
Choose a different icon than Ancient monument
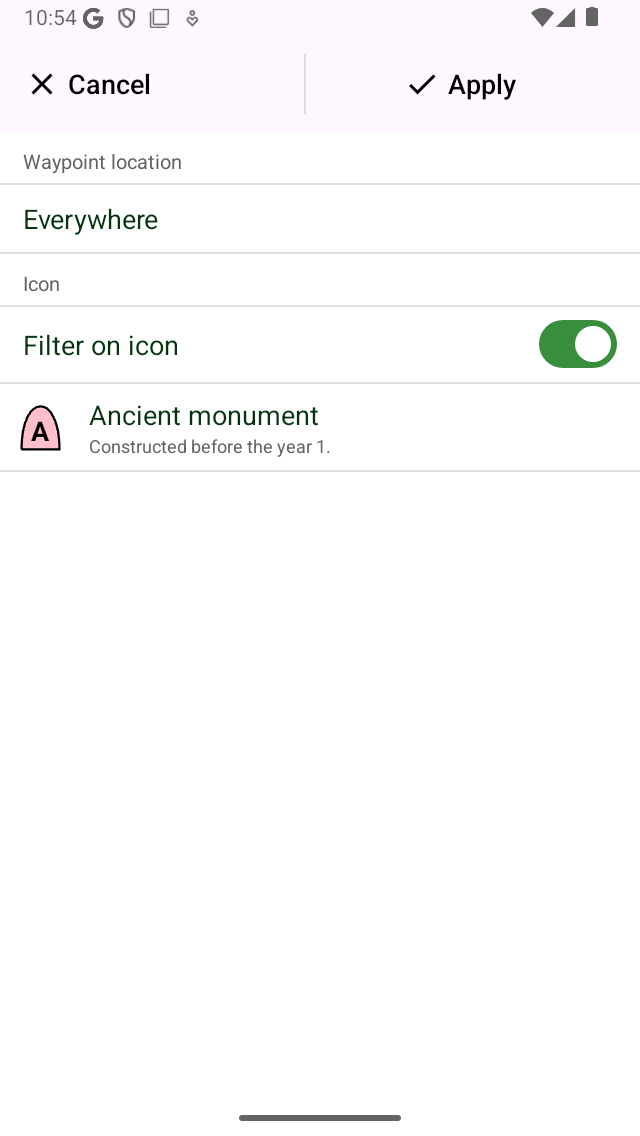click(320, 427)
